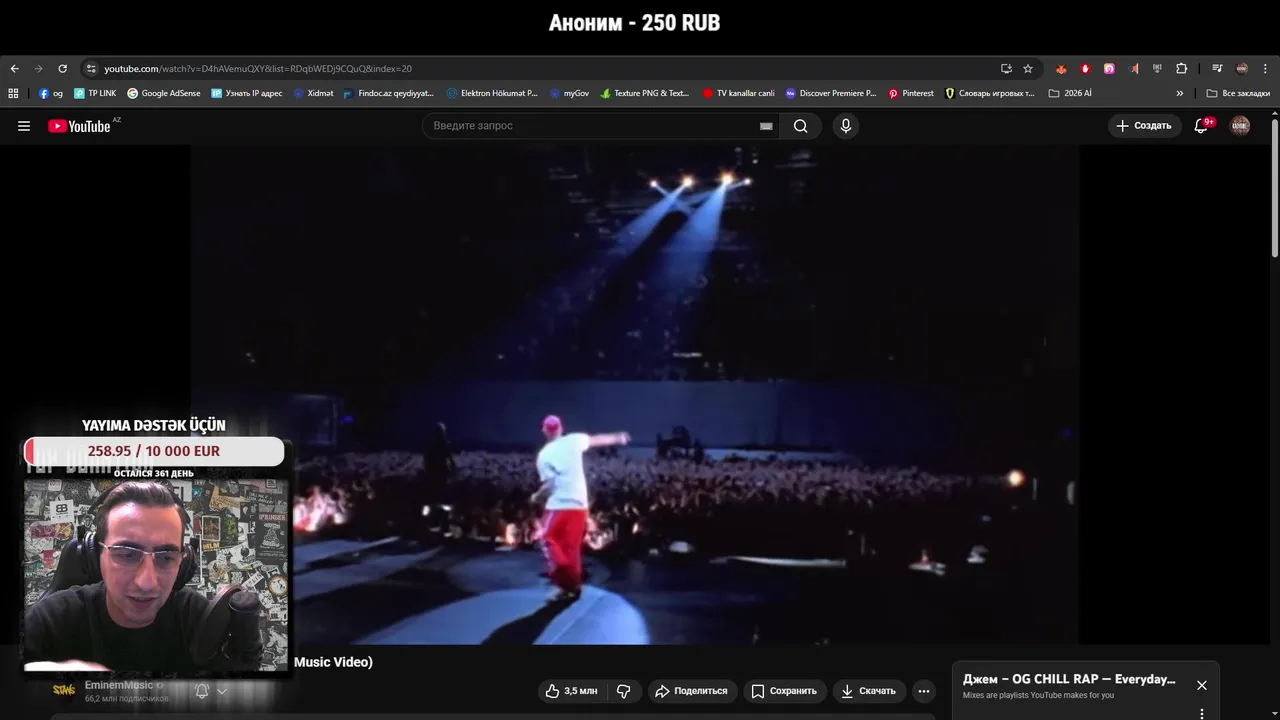Open the Xidmat bookmark

click(x=313, y=93)
